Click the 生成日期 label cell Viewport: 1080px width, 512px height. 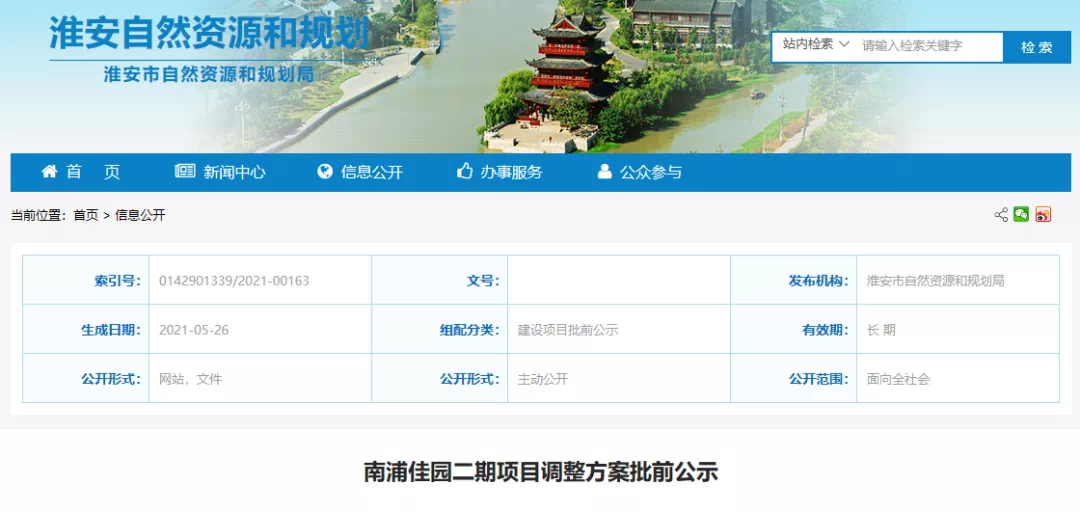point(86,329)
